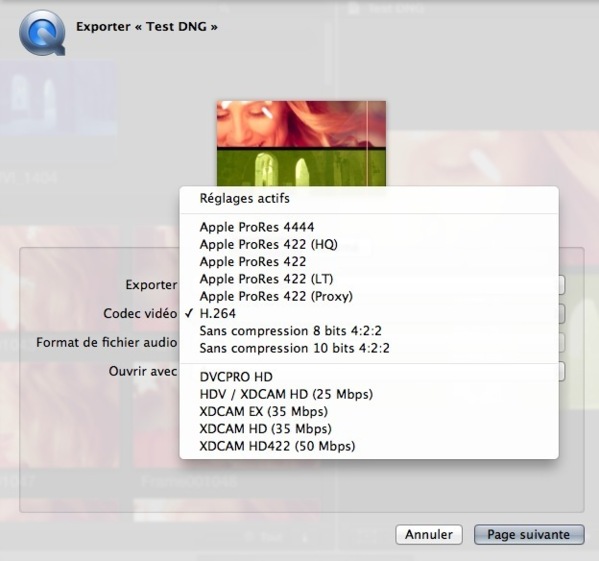
Task: Click the Annuler button
Action: [429, 534]
